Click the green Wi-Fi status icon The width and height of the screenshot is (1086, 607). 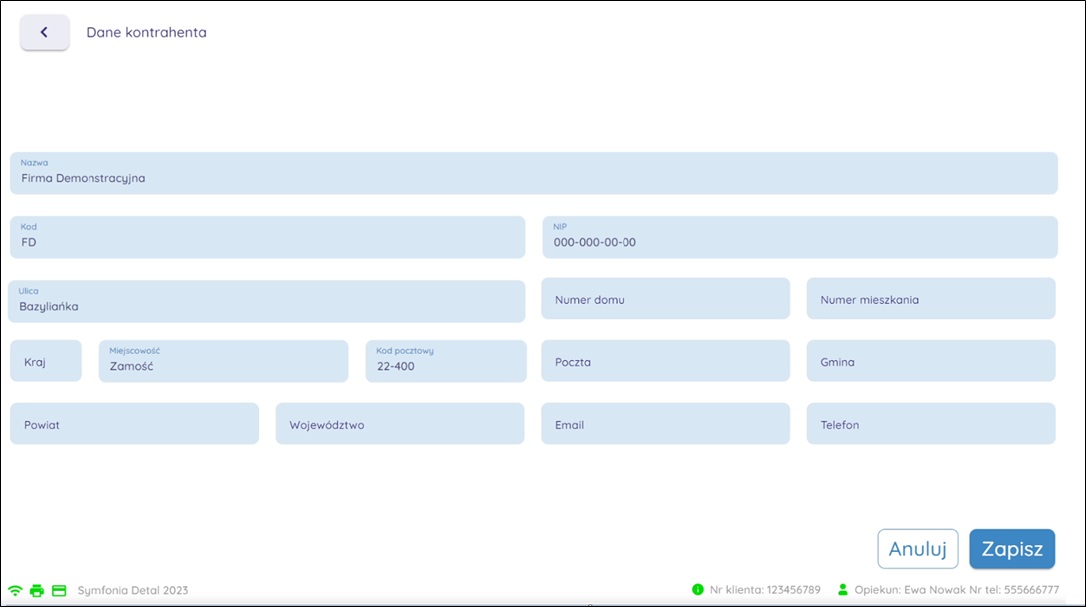(15, 590)
